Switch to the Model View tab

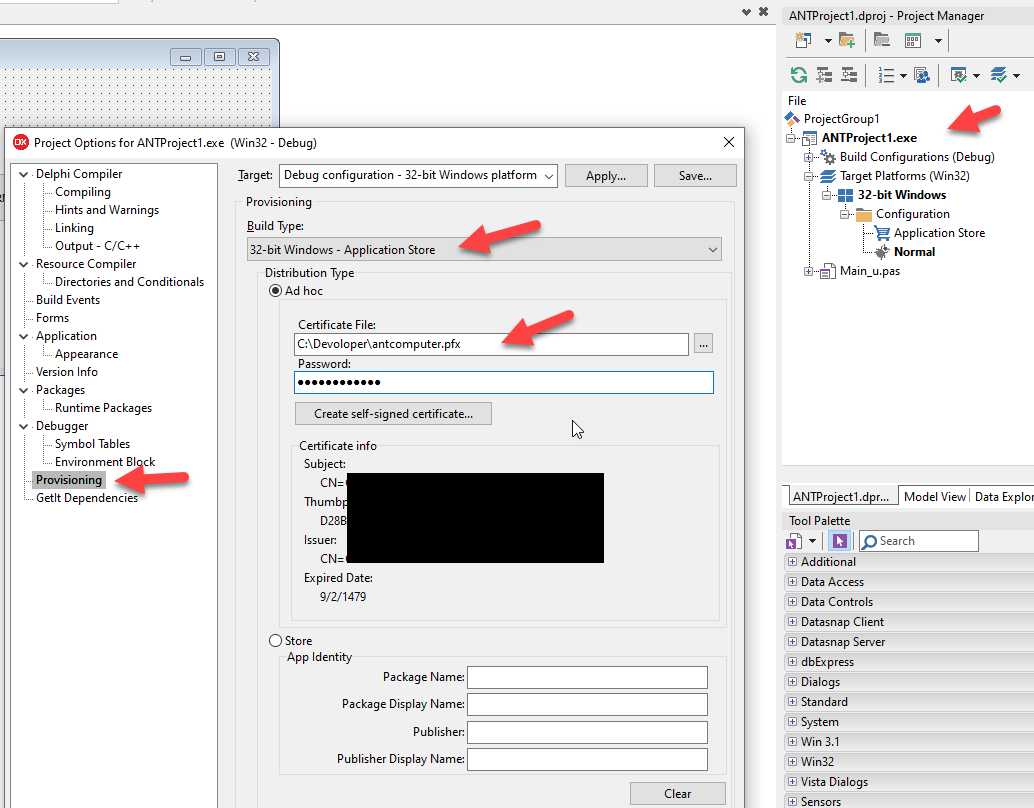tap(934, 497)
